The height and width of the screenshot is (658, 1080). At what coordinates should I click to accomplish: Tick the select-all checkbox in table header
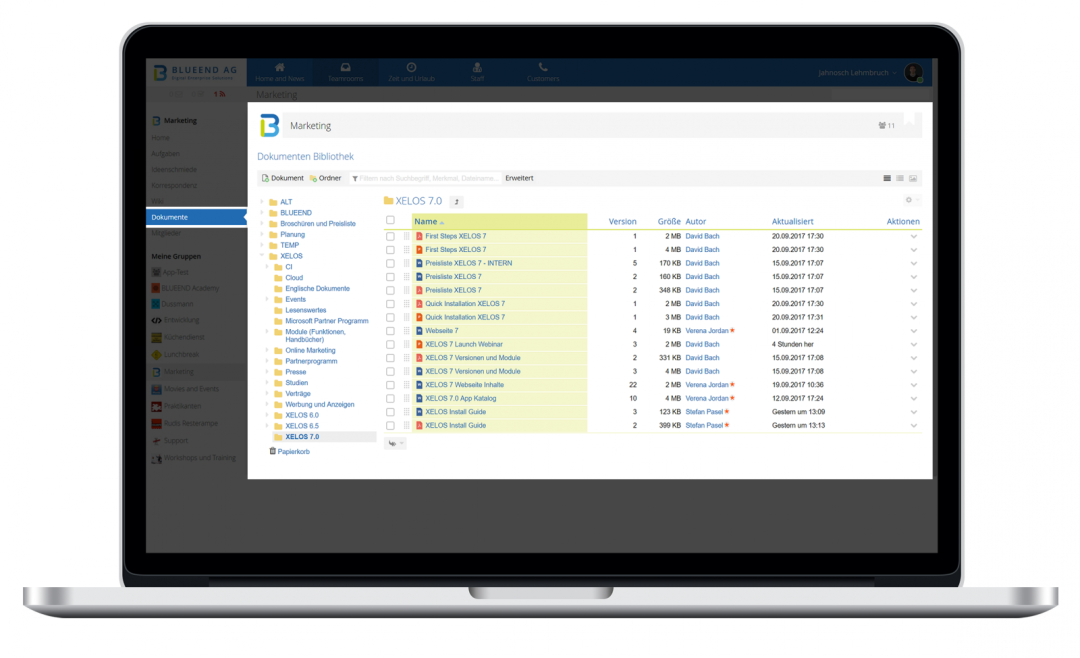[x=391, y=220]
